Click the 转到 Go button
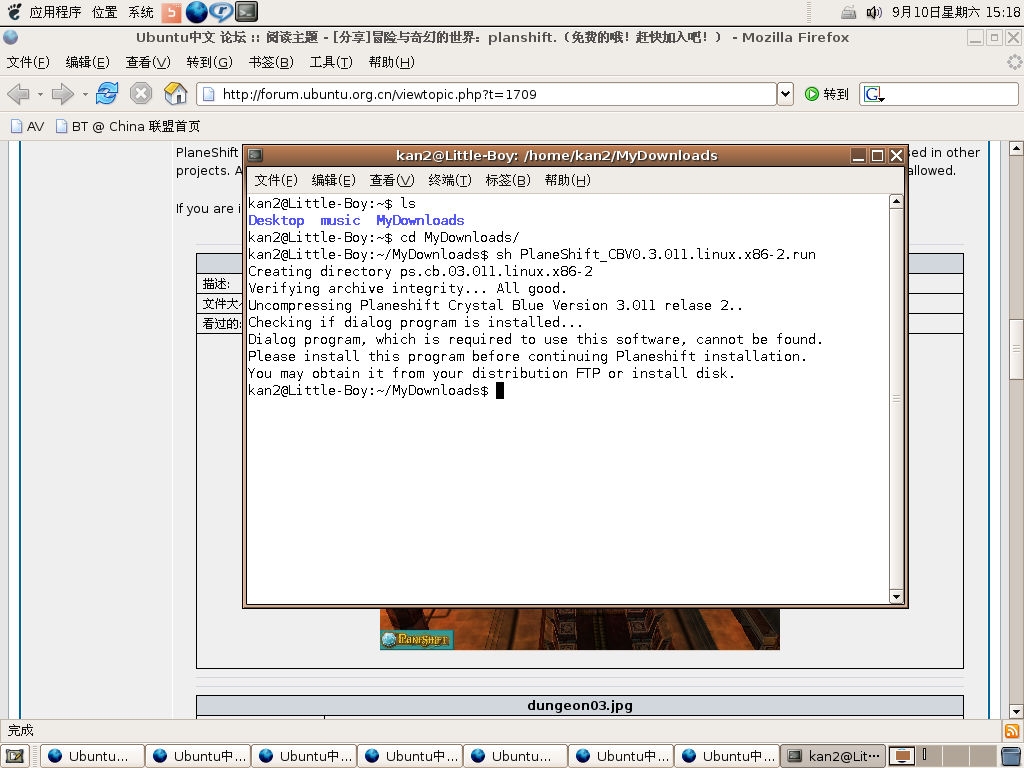This screenshot has height=768, width=1024. coord(827,94)
